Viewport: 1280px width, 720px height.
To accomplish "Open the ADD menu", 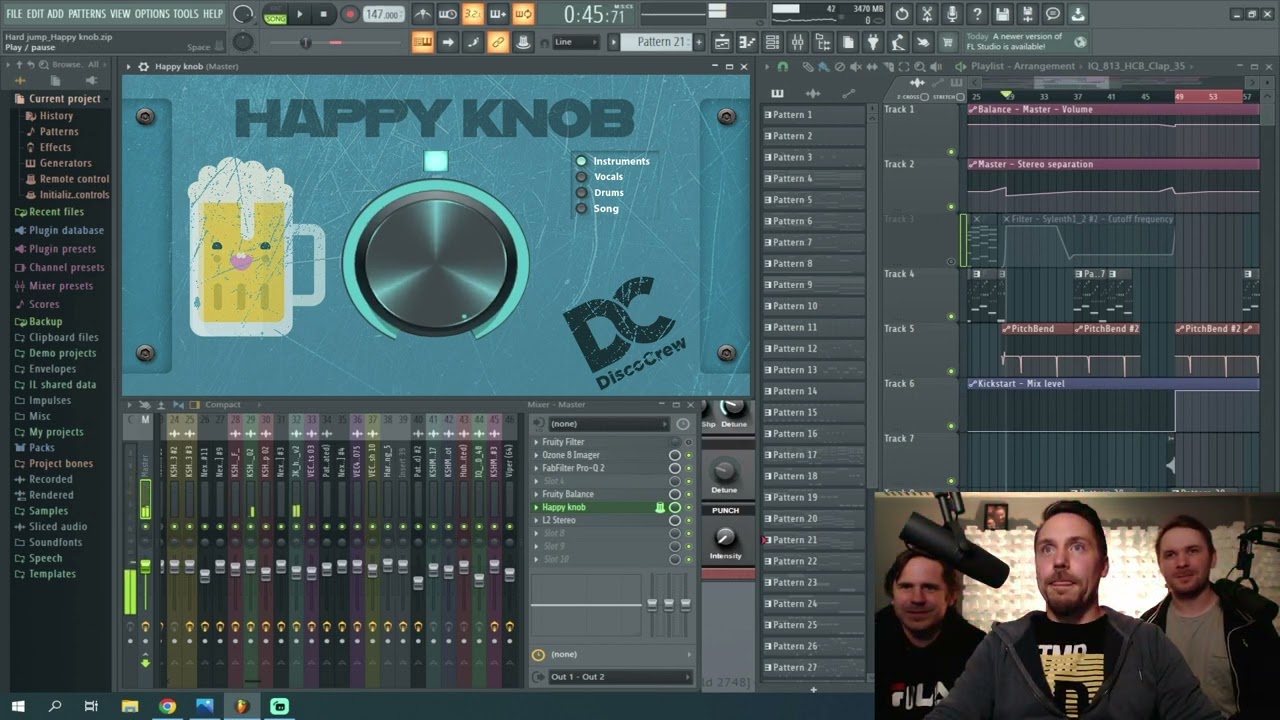I will pyautogui.click(x=56, y=14).
